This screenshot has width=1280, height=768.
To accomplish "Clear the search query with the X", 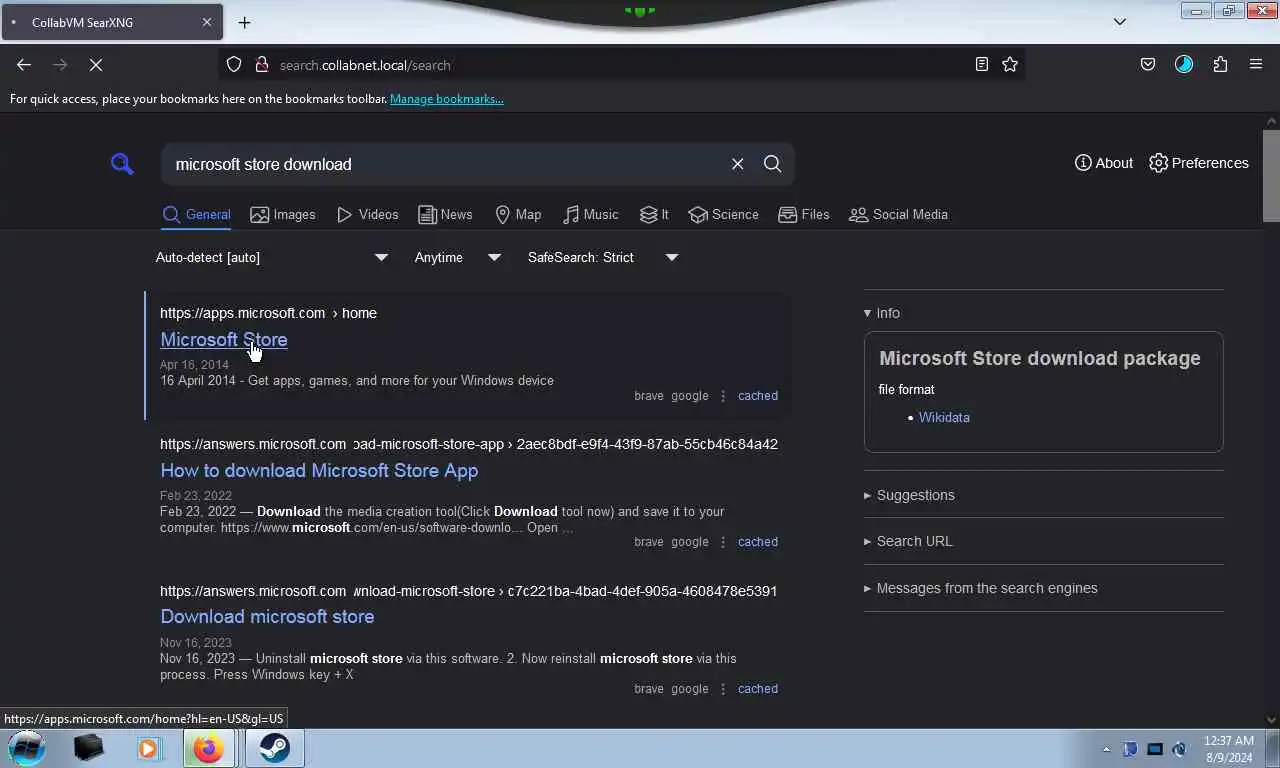I will [x=737, y=164].
